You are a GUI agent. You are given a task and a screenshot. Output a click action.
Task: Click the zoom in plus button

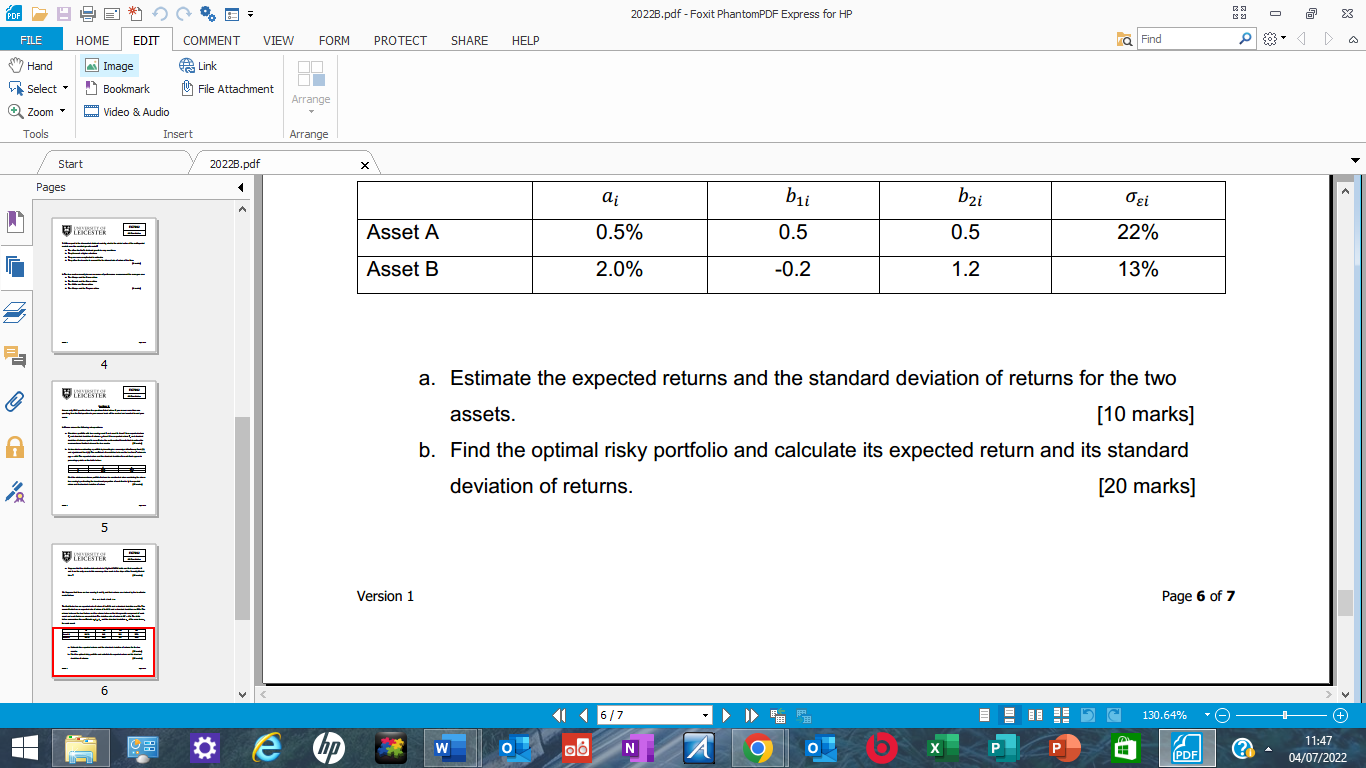pos(1341,716)
